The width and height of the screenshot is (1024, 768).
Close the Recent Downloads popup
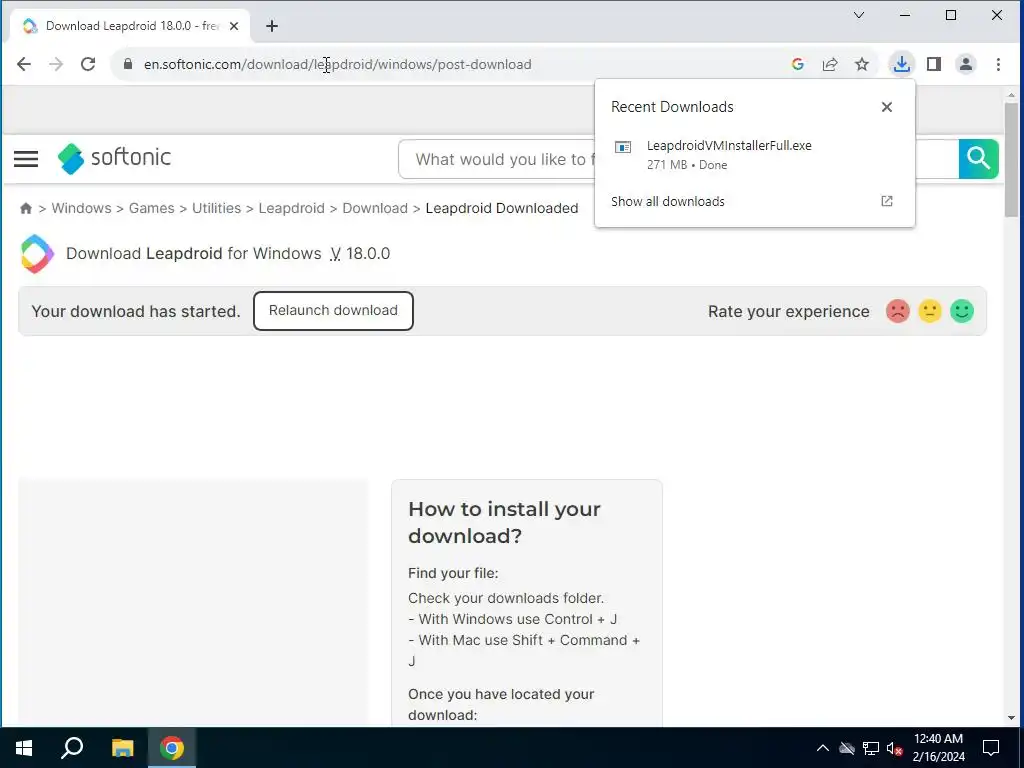pos(886,107)
